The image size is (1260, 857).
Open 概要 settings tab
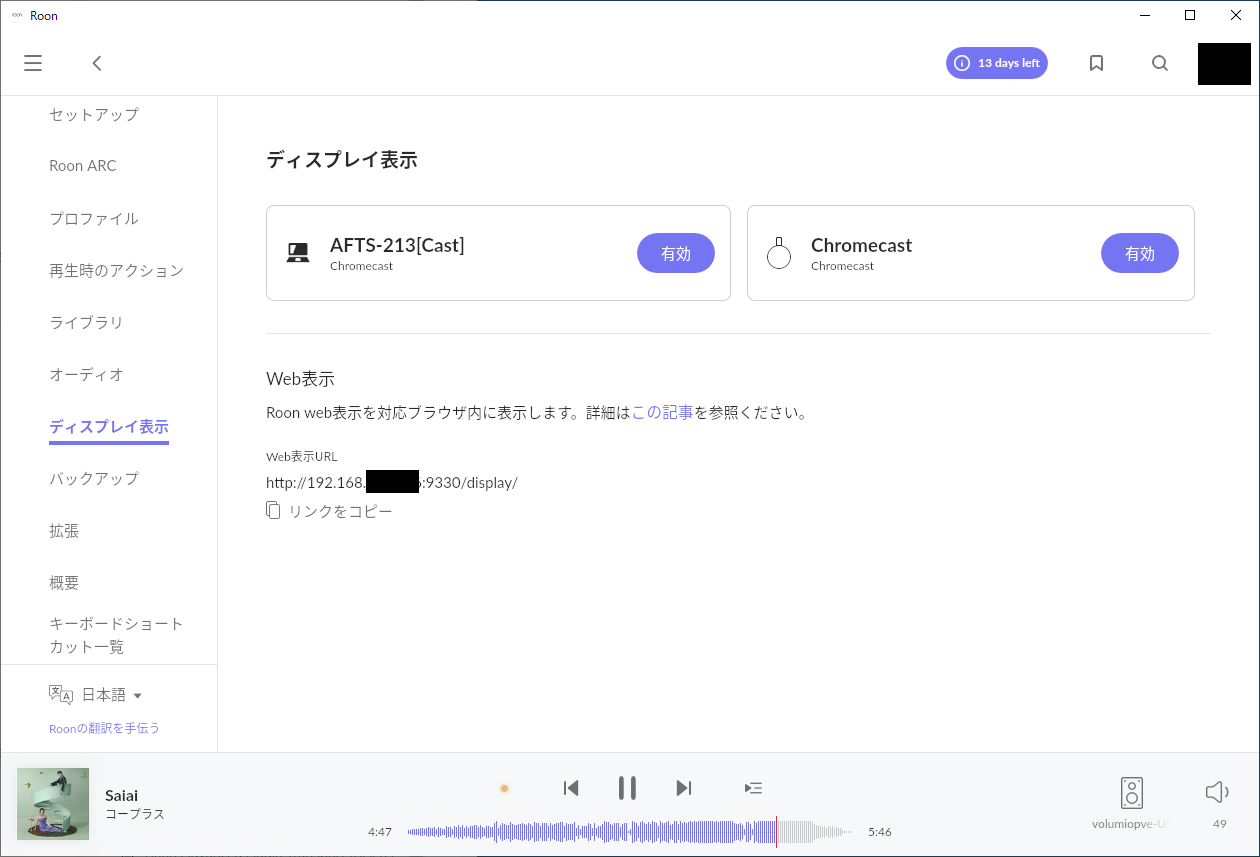pos(64,583)
